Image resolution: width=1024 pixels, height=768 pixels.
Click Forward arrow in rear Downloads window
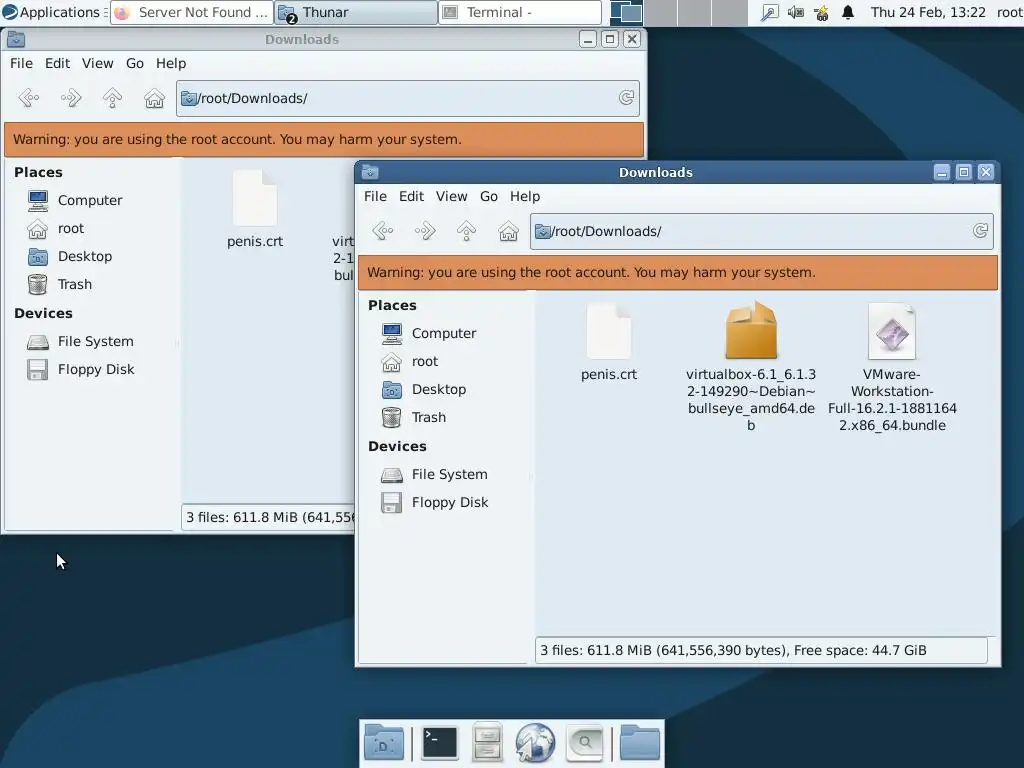tap(71, 98)
